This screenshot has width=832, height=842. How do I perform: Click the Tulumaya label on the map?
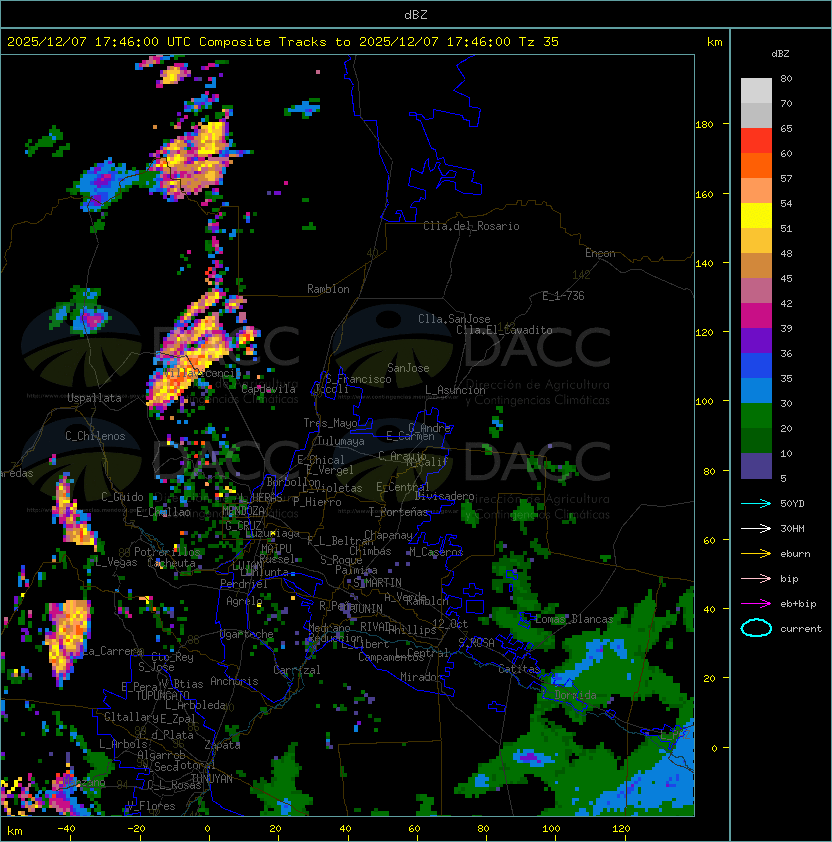tap(341, 441)
